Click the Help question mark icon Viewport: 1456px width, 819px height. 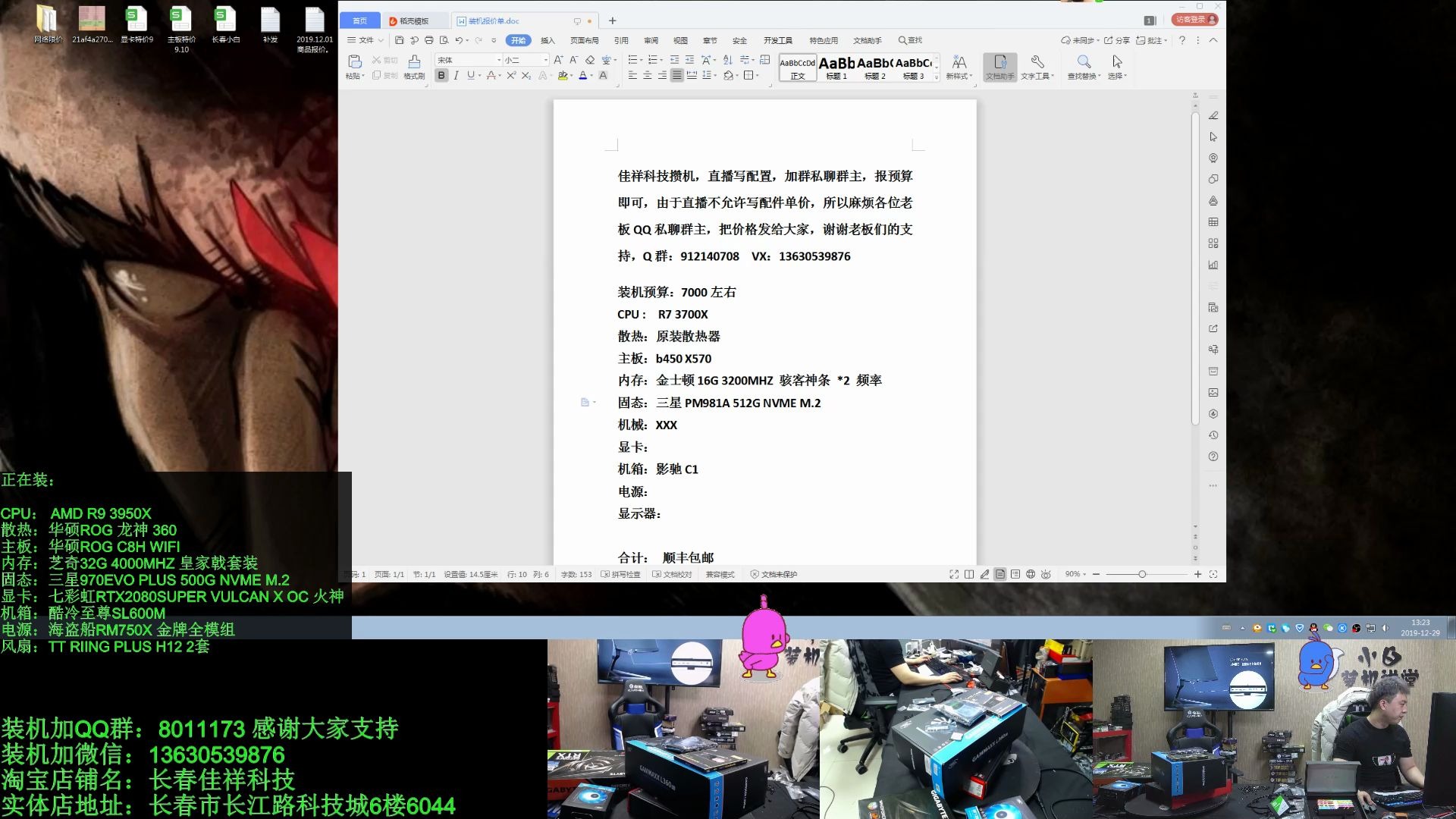(x=1181, y=40)
